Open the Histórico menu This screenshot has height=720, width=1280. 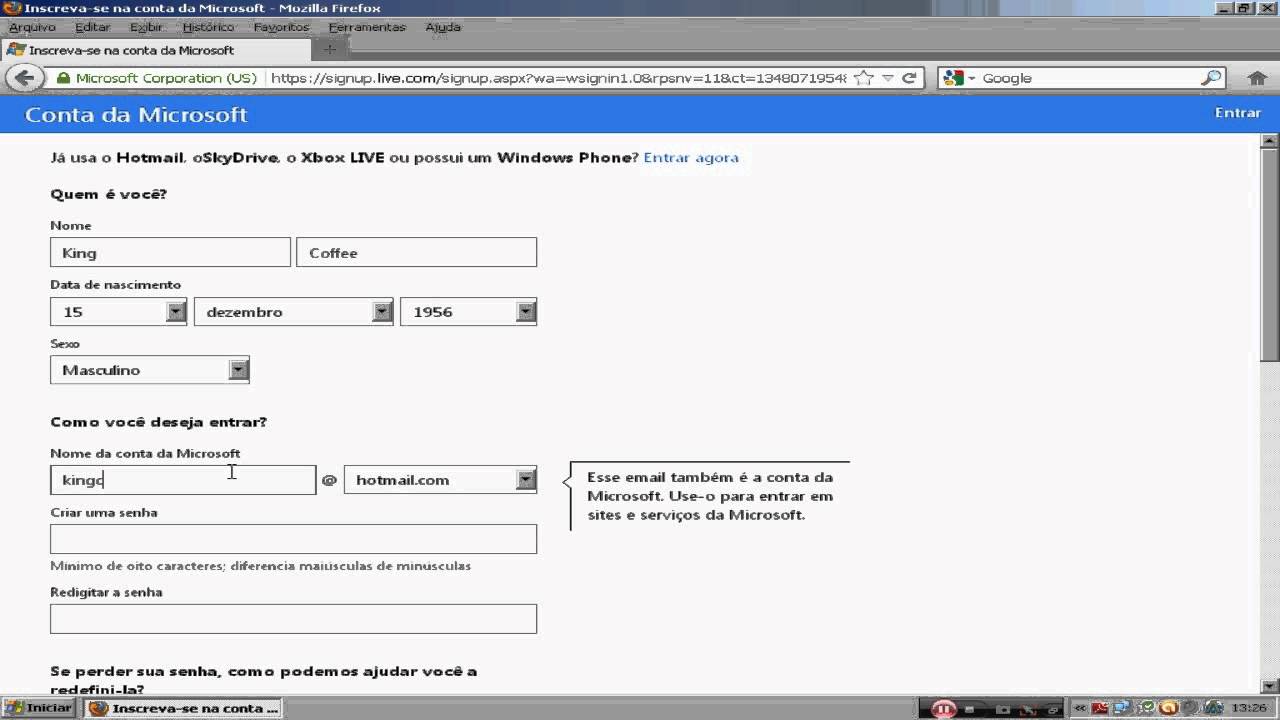tap(208, 27)
